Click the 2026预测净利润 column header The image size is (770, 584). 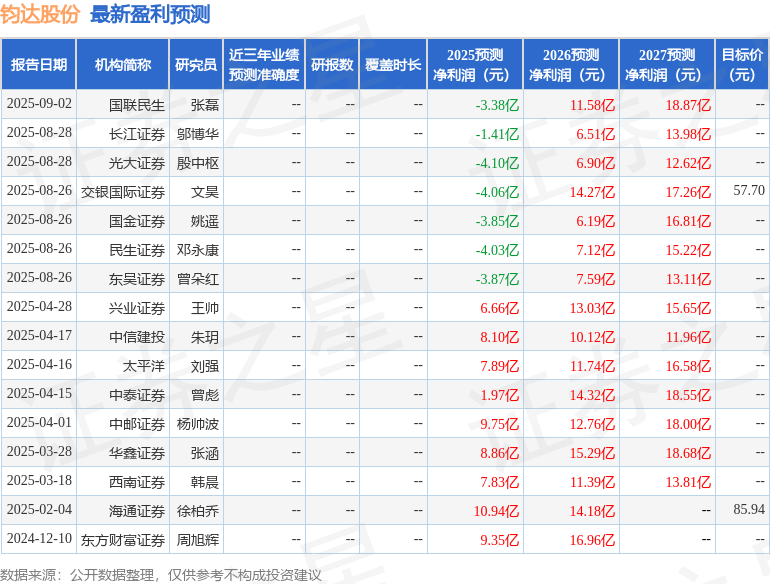pos(571,64)
